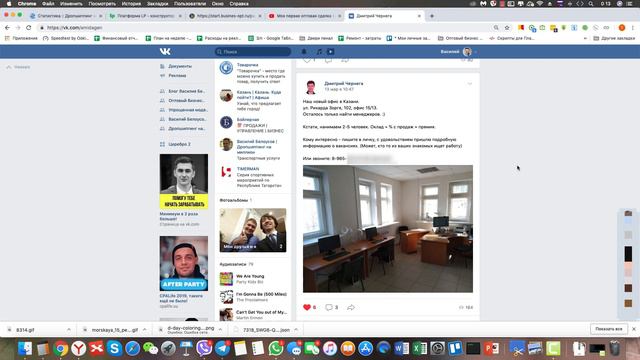Expand 8314.gif download options

point(69,329)
